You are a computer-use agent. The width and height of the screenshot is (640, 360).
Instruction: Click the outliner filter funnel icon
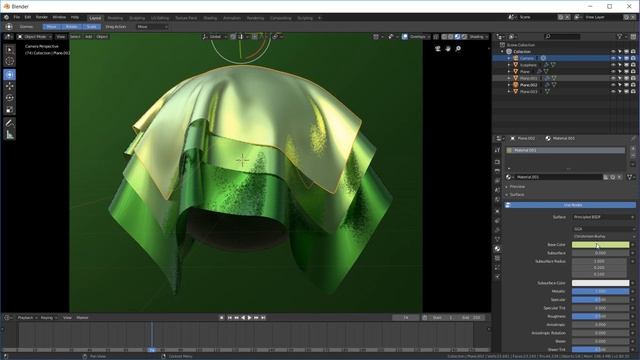pyautogui.click(x=620, y=37)
